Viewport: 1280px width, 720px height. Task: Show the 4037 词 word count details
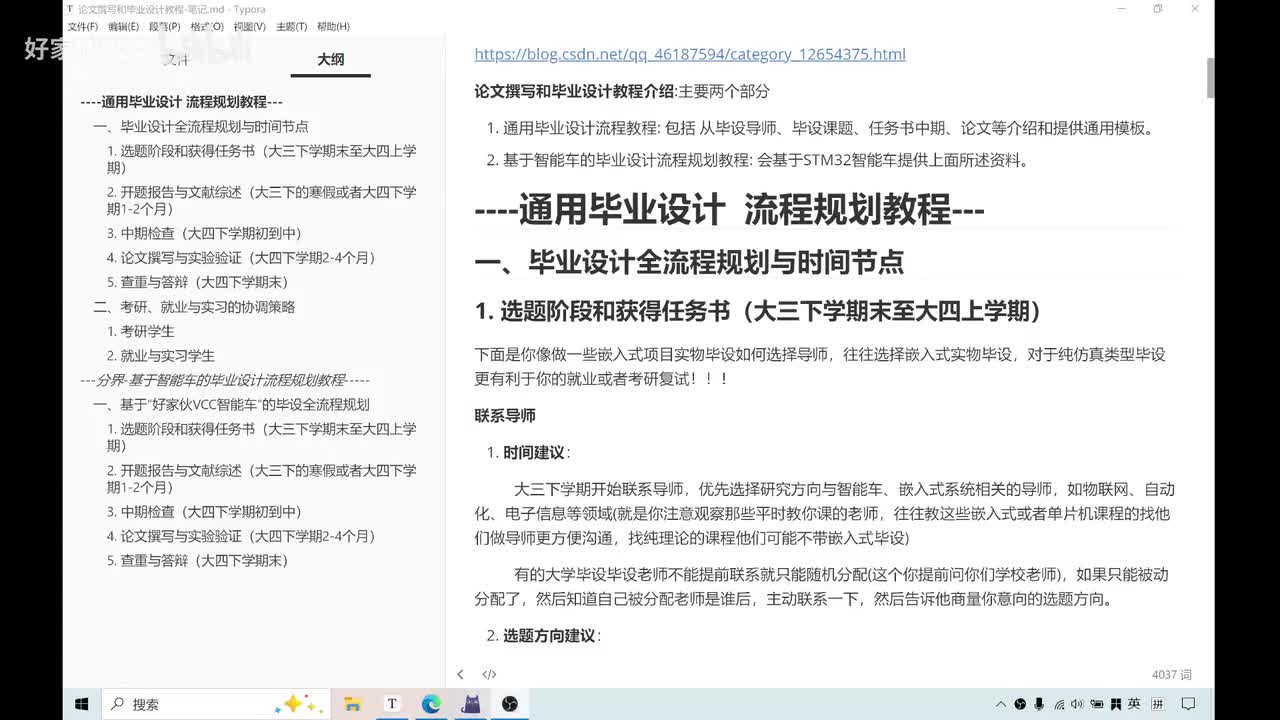click(1171, 675)
